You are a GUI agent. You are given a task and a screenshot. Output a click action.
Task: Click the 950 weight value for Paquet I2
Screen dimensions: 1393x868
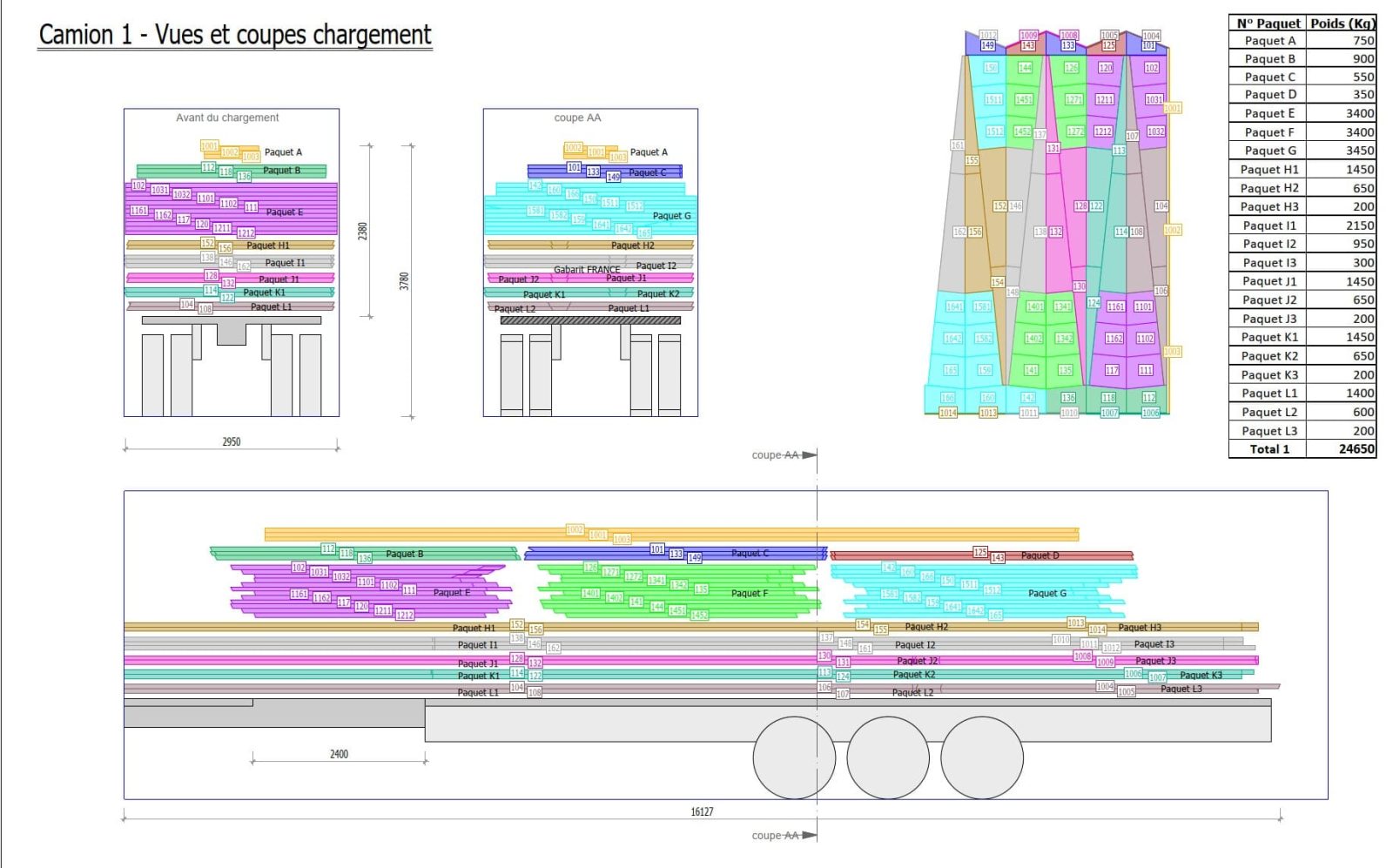click(x=1363, y=244)
